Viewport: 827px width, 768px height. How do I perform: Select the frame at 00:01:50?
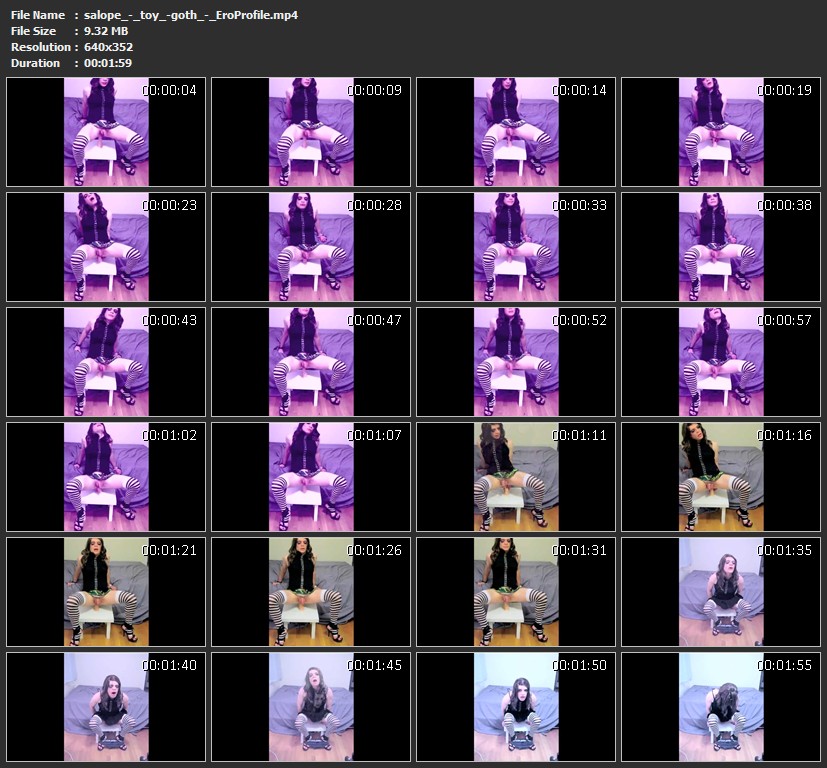pos(516,707)
